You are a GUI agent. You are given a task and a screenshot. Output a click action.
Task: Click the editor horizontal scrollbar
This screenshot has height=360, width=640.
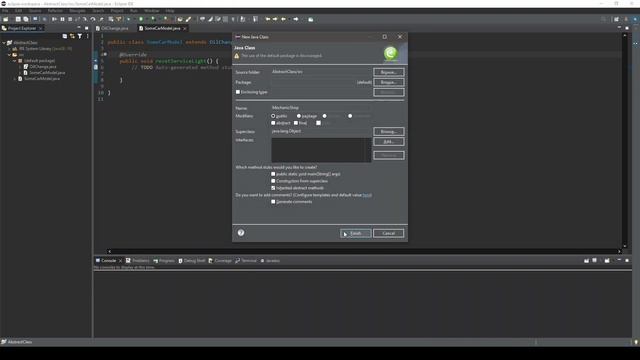coord(364,251)
